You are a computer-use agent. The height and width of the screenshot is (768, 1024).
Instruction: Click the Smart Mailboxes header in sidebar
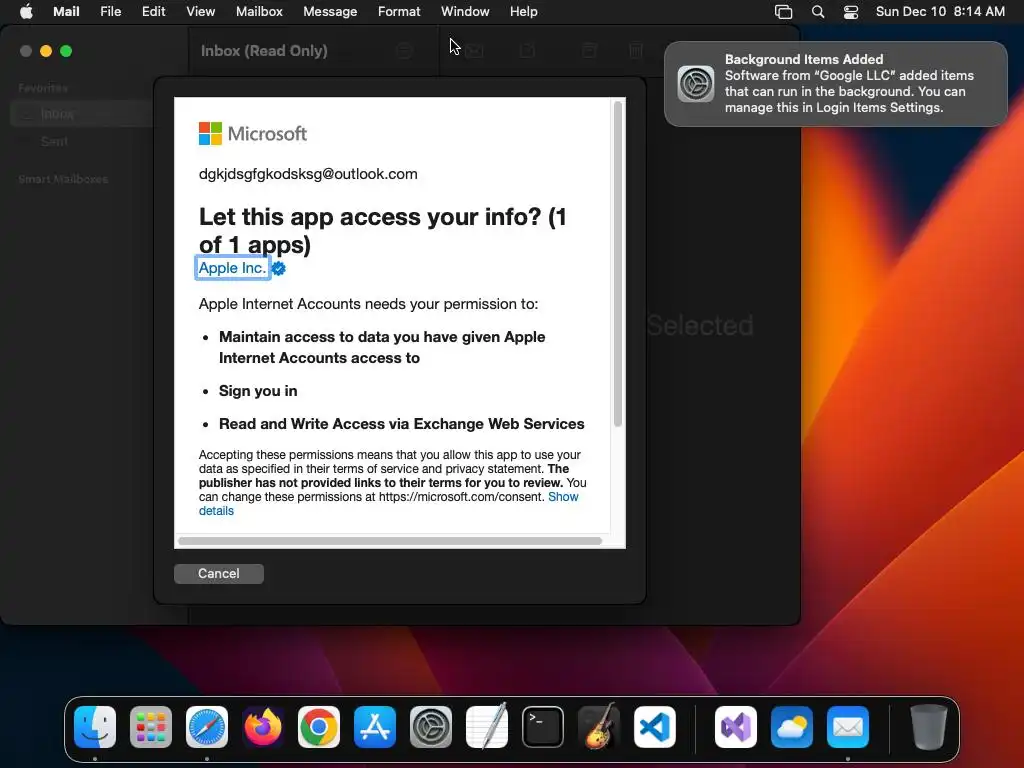pyautogui.click(x=63, y=179)
